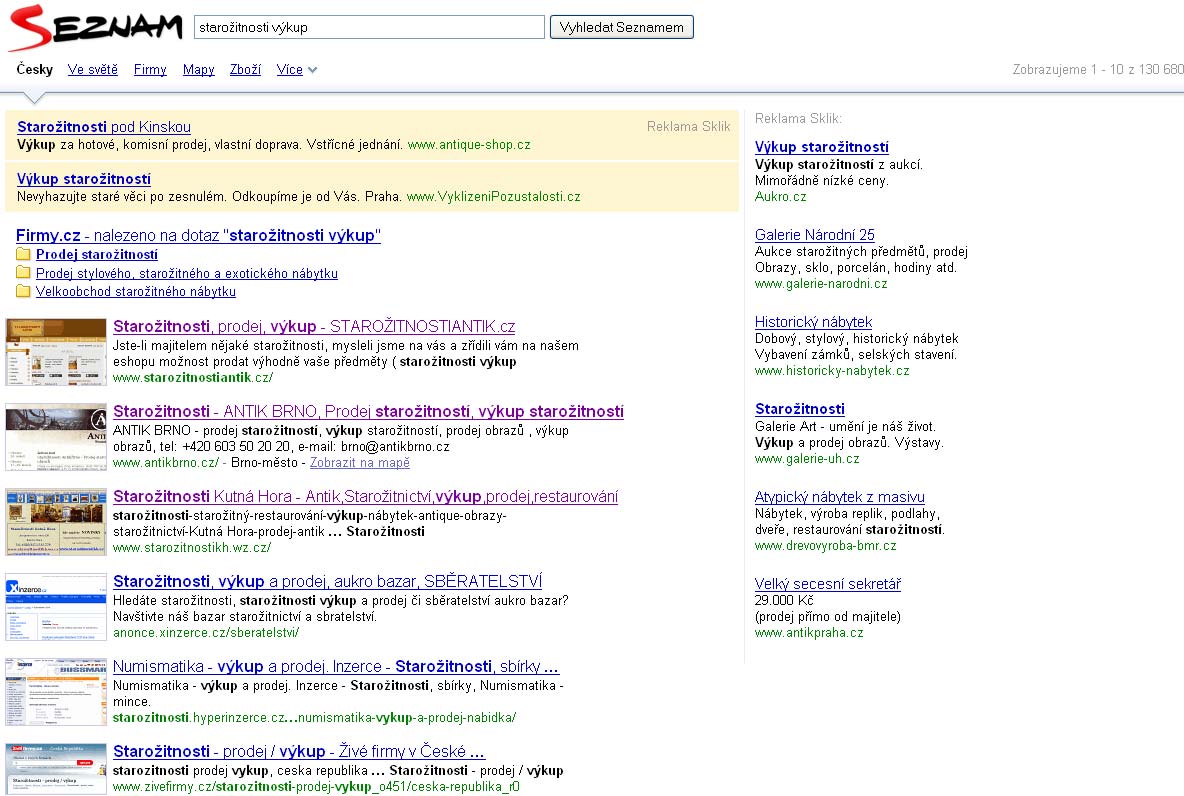Open the Výkup starožitností ad in the yellow box
Viewport: 1184px width, 796px height.
[84, 179]
